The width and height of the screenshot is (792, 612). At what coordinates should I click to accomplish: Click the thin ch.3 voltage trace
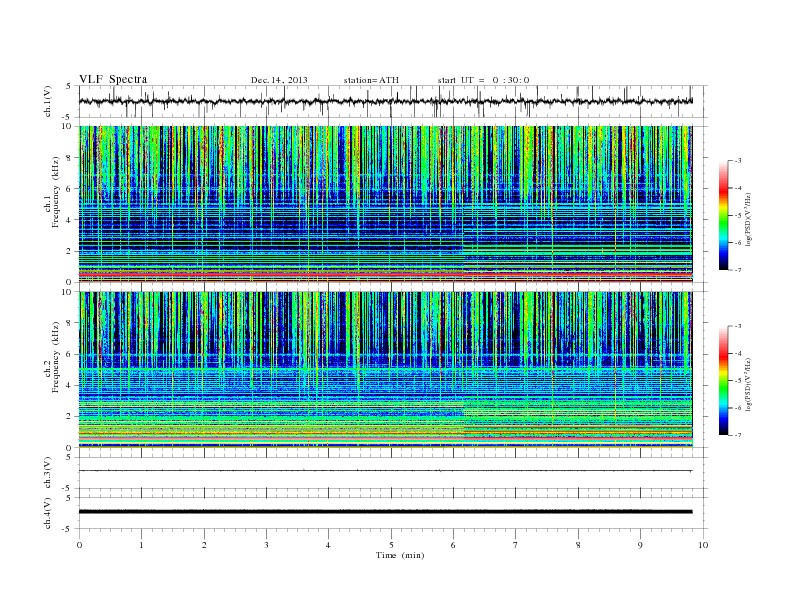point(385,471)
